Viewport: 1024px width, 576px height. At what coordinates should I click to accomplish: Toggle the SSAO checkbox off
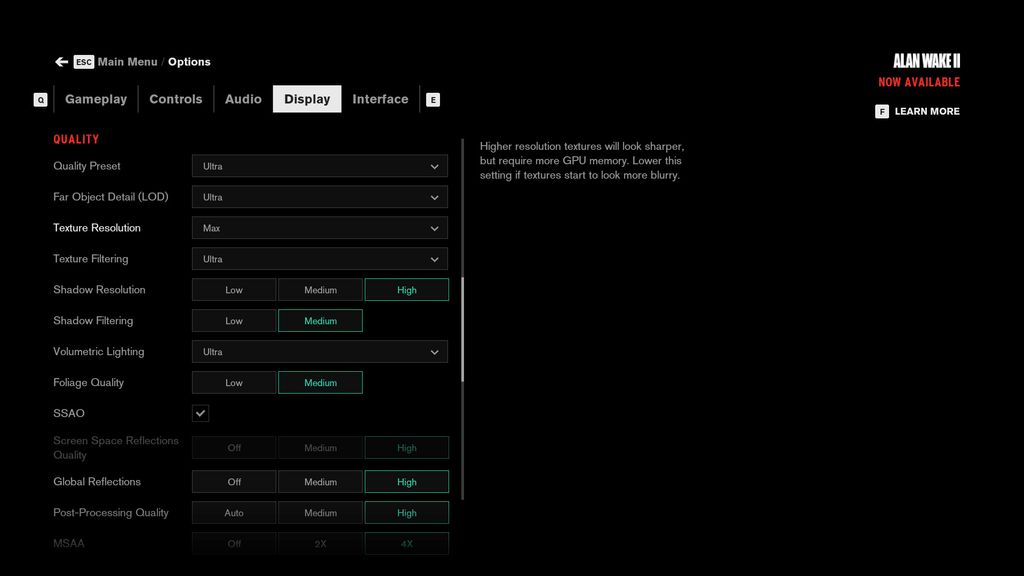(x=200, y=412)
